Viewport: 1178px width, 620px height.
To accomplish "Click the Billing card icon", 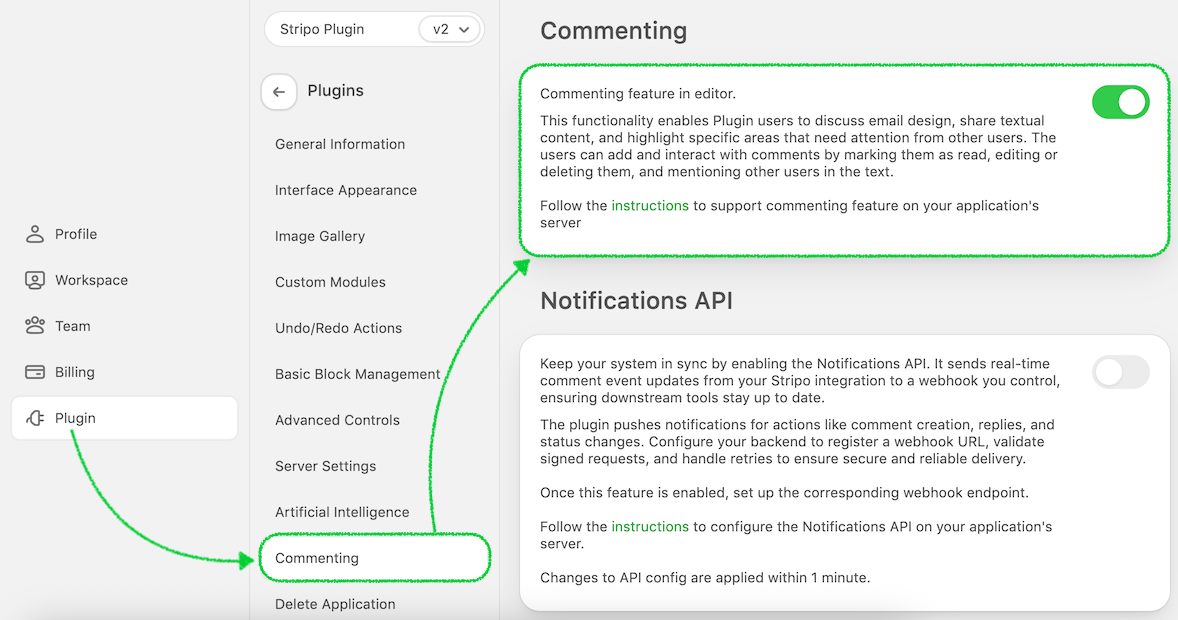I will pyautogui.click(x=35, y=372).
